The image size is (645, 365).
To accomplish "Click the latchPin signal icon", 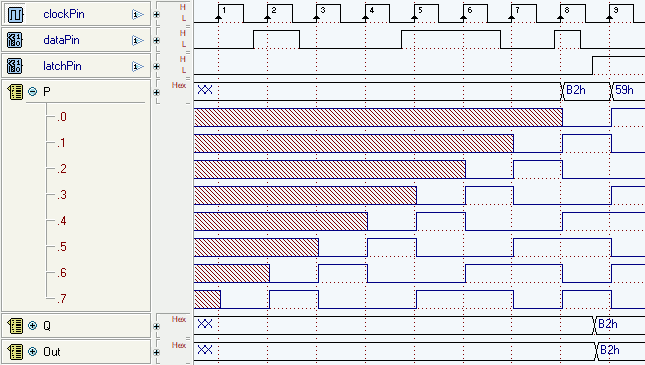I will (x=15, y=66).
